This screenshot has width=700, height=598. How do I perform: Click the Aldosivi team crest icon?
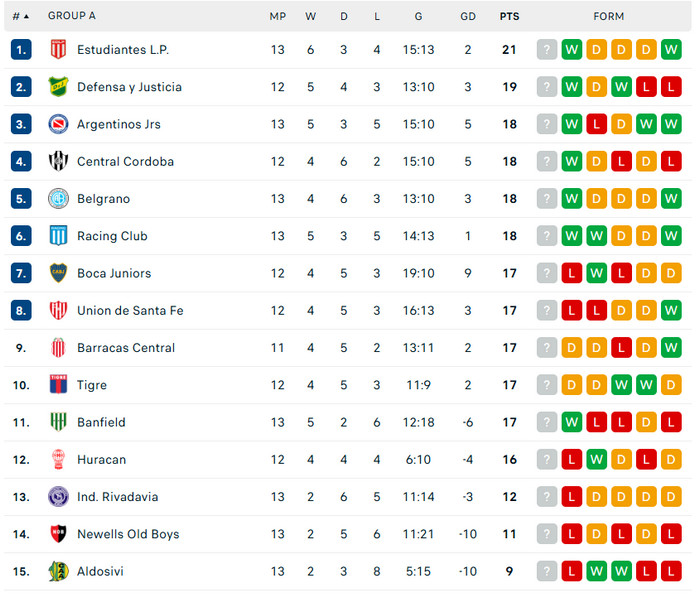click(58, 571)
